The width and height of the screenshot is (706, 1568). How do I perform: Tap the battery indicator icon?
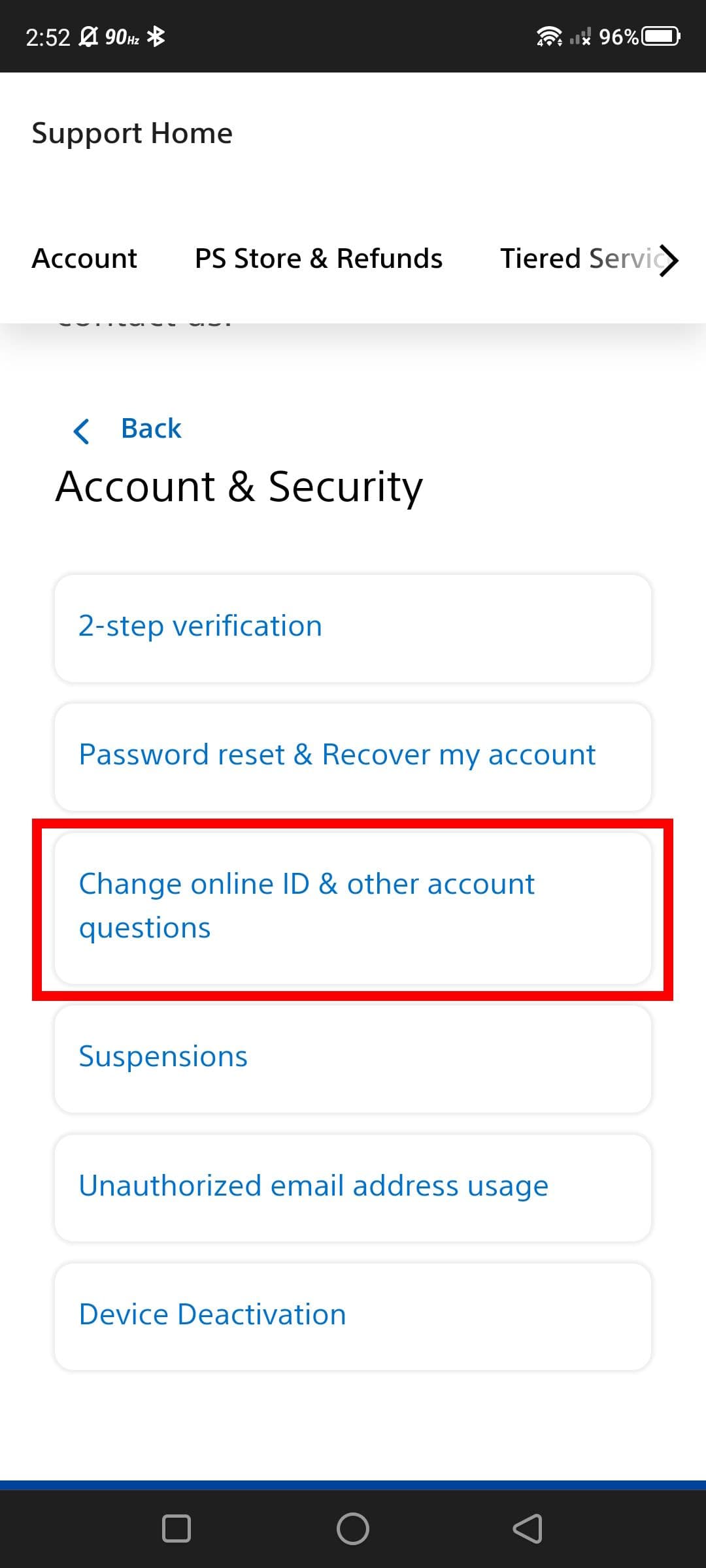coord(661,37)
